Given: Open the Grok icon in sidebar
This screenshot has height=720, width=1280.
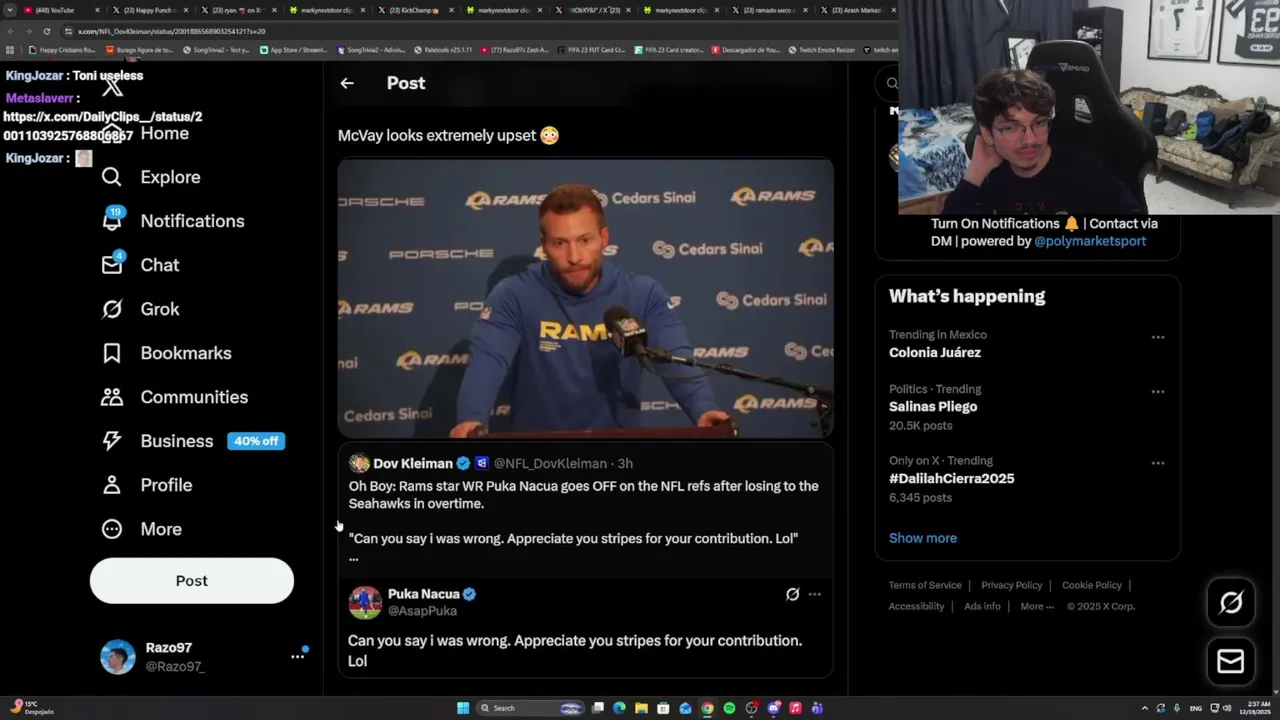Looking at the screenshot, I should click(112, 309).
